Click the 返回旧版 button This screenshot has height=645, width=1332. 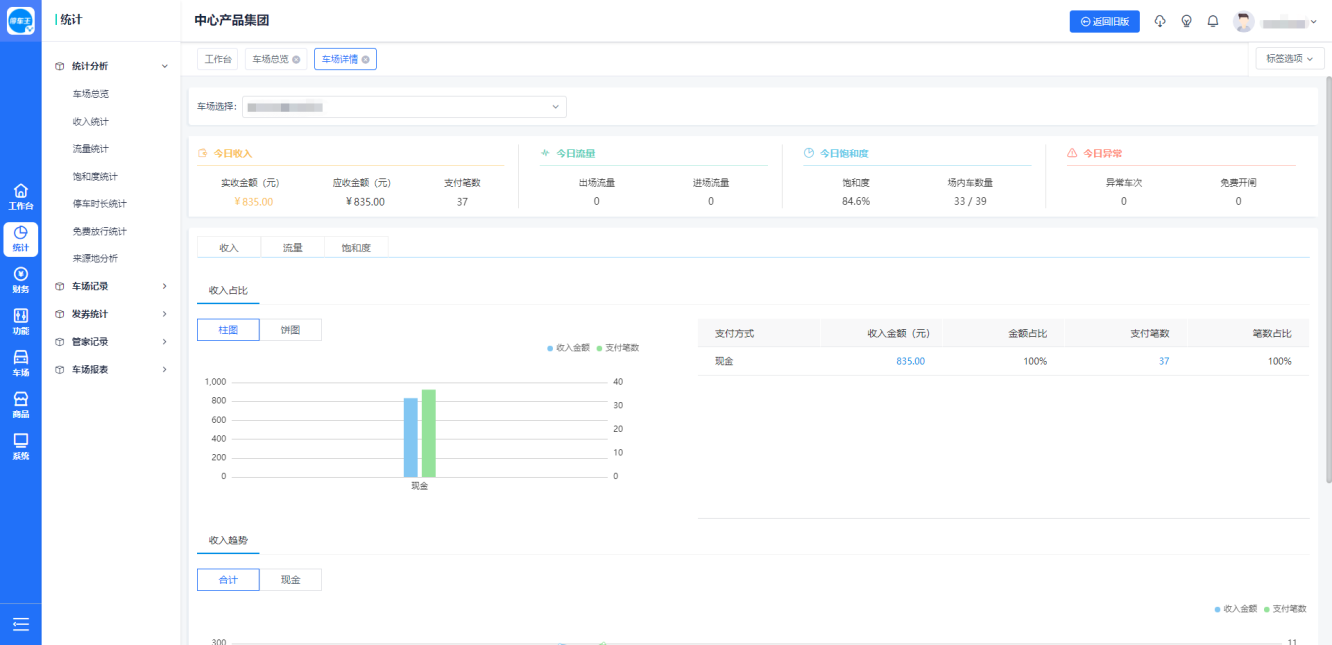click(x=1104, y=21)
